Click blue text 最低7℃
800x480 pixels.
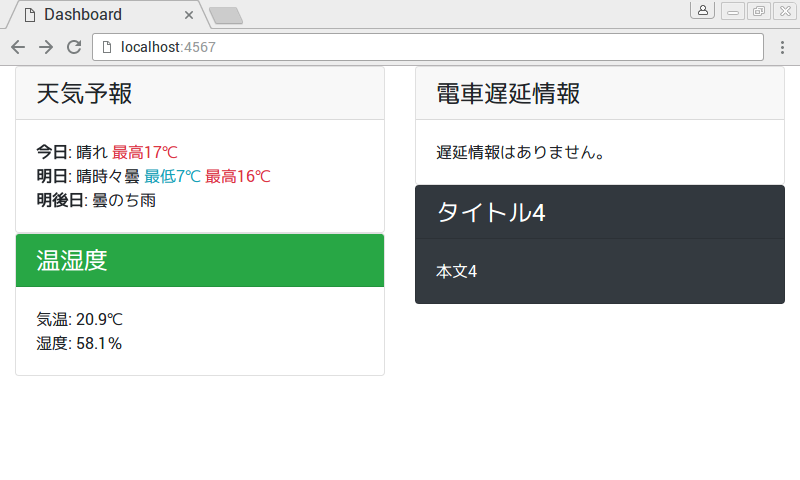coord(172,176)
